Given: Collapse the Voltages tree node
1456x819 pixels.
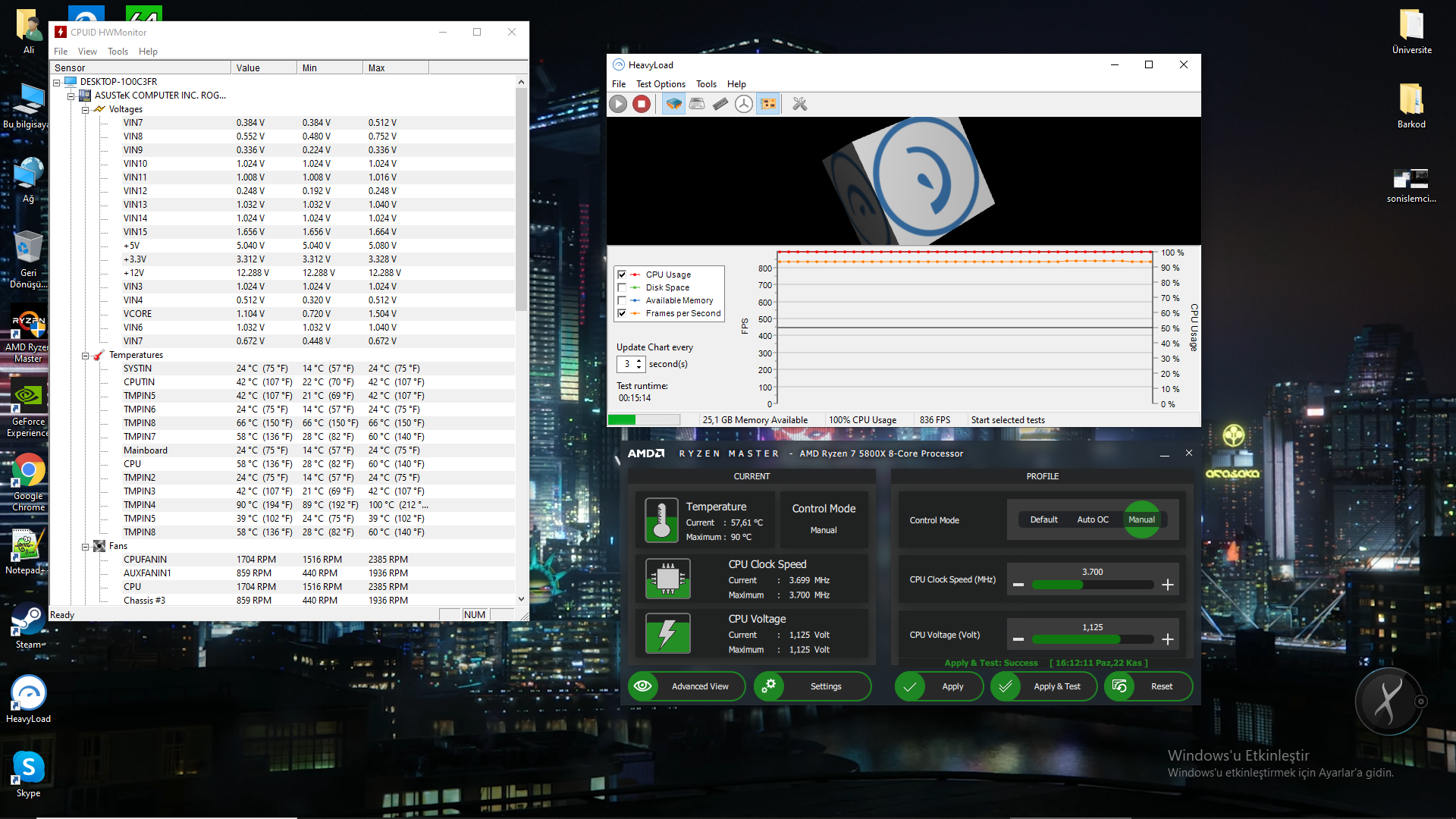Looking at the screenshot, I should point(85,109).
